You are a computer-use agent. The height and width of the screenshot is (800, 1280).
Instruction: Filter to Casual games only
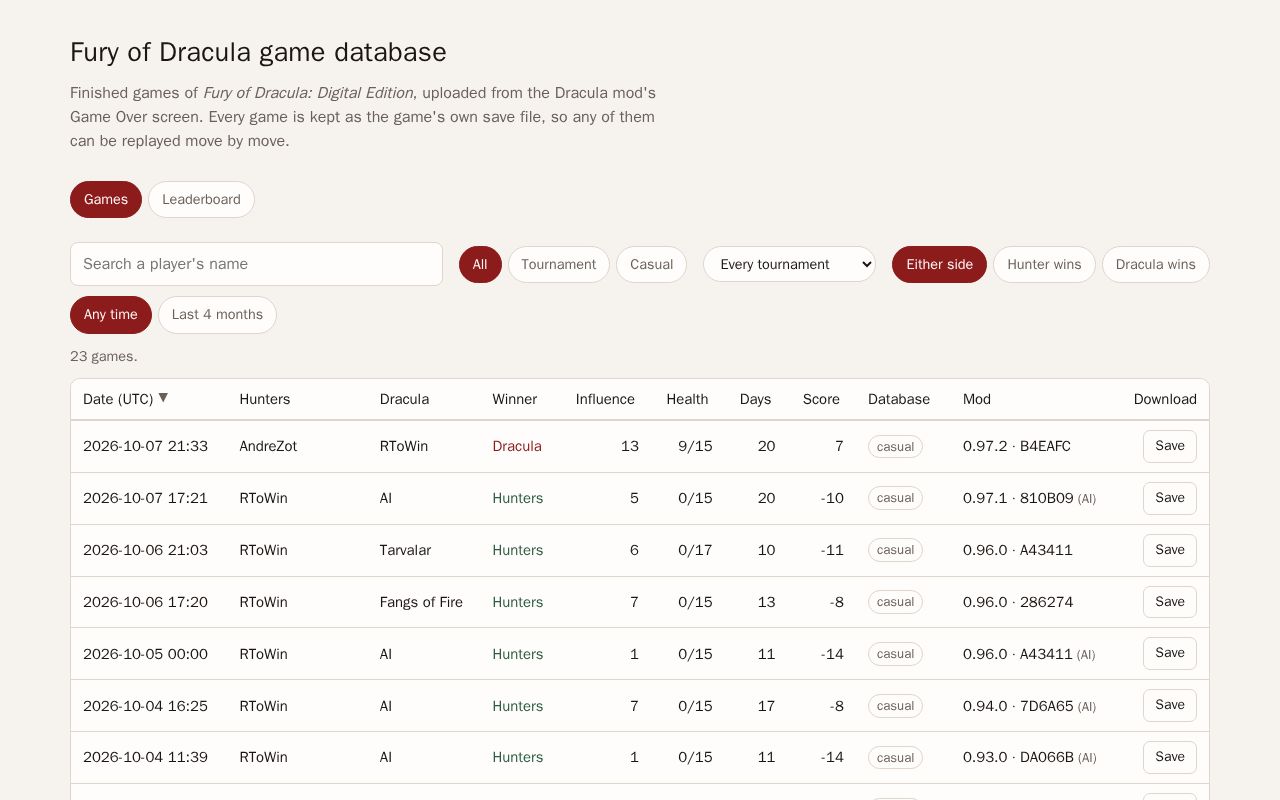pyautogui.click(x=651, y=264)
